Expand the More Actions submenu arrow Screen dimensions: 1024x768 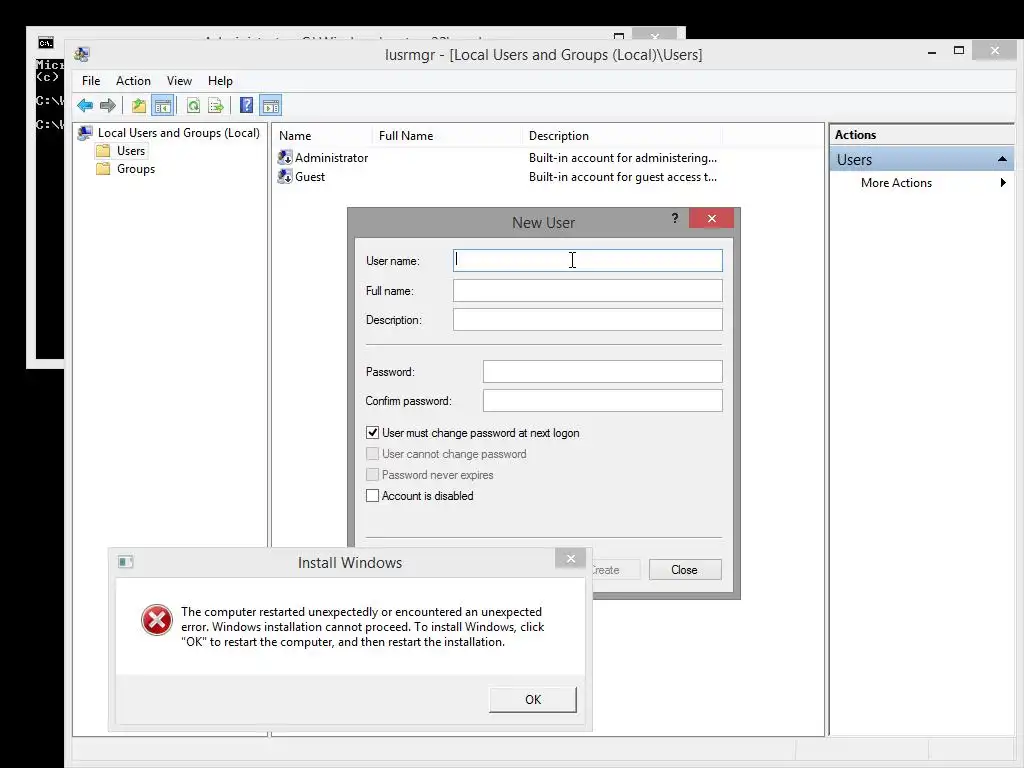coord(1003,183)
